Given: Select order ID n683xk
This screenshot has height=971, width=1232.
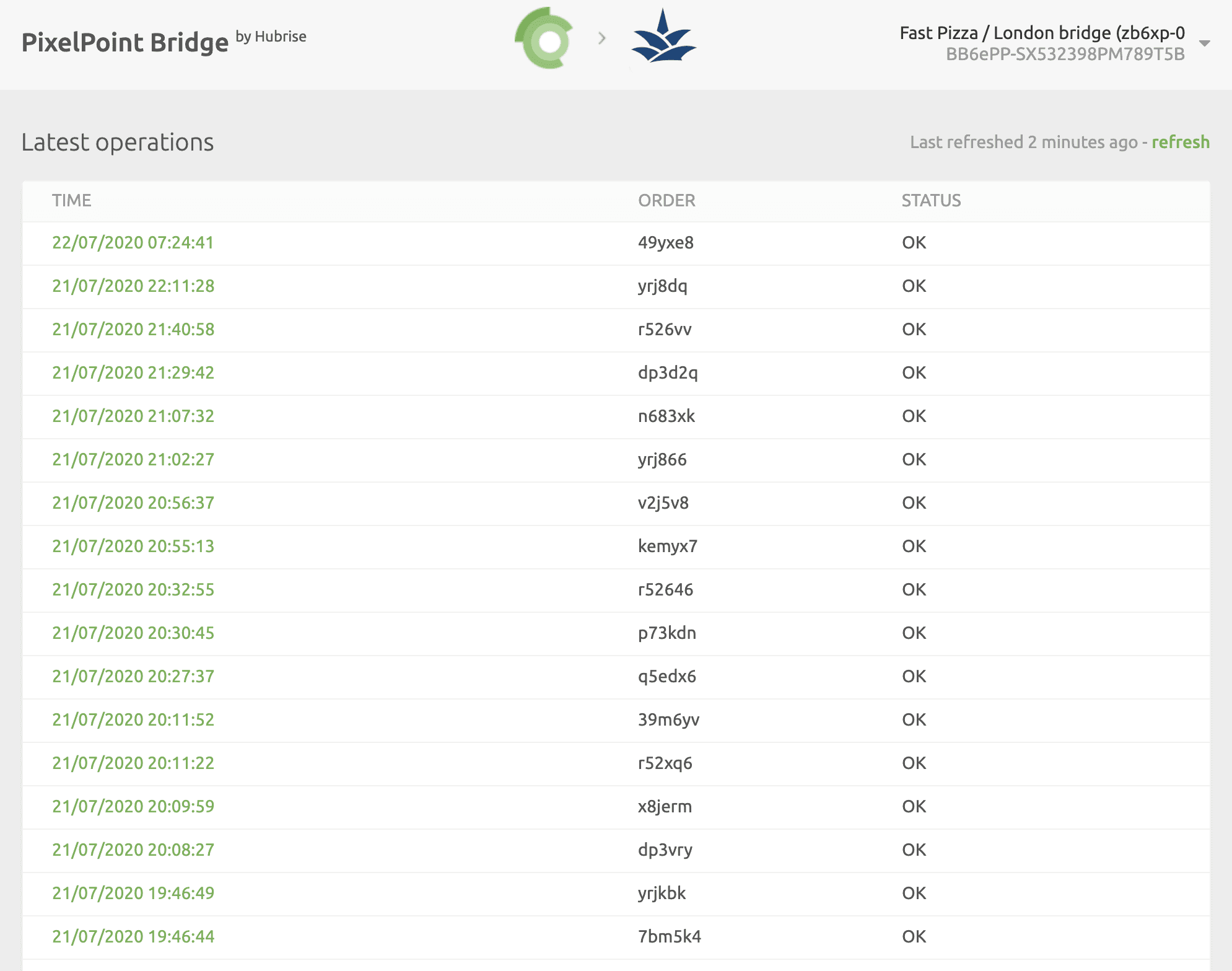Looking at the screenshot, I should click(x=666, y=416).
